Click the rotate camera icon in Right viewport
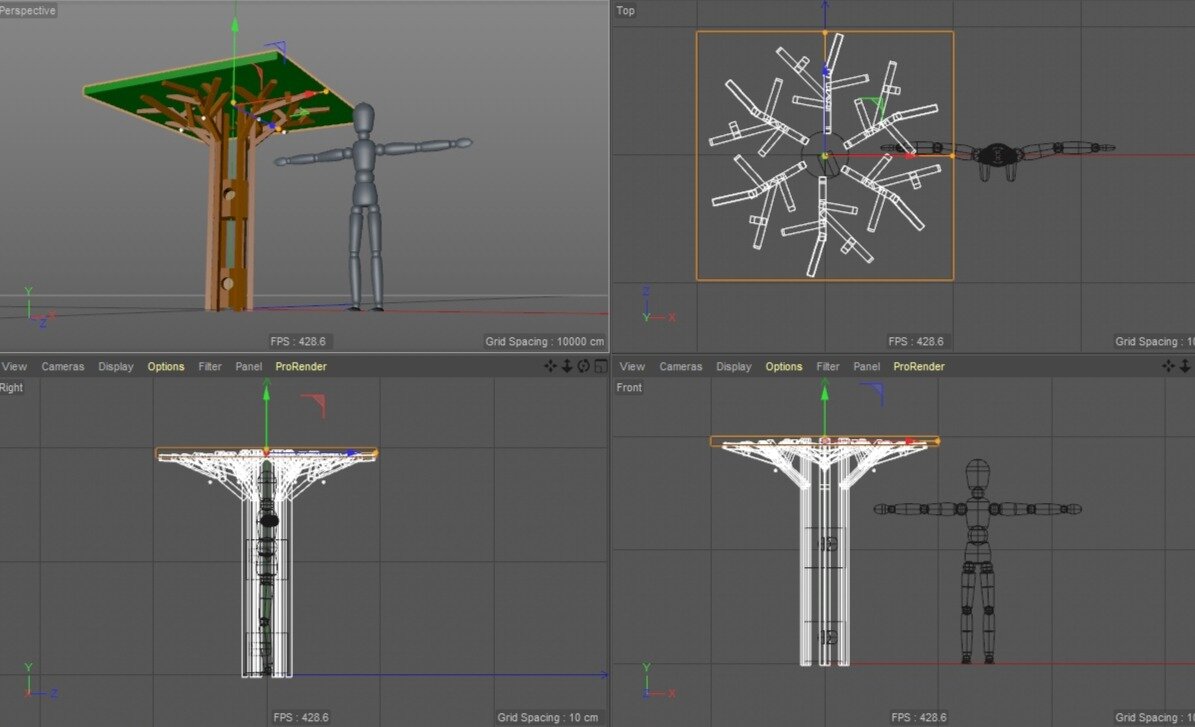 [584, 367]
